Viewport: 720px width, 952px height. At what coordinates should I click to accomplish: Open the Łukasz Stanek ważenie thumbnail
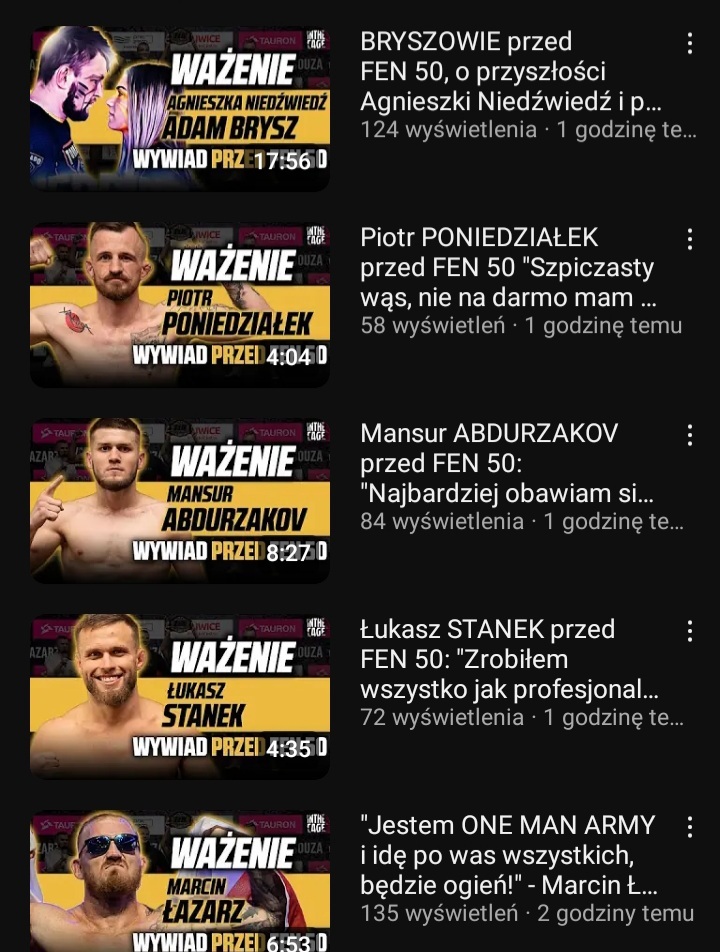pos(180,696)
